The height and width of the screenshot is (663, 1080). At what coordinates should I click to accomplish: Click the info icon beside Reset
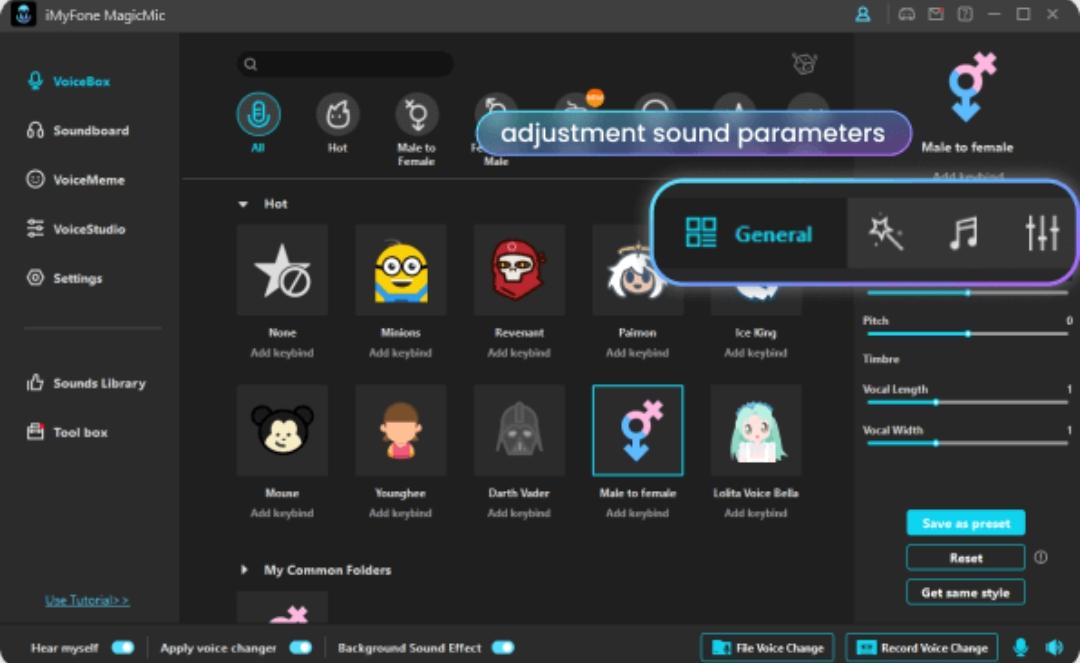point(1041,557)
